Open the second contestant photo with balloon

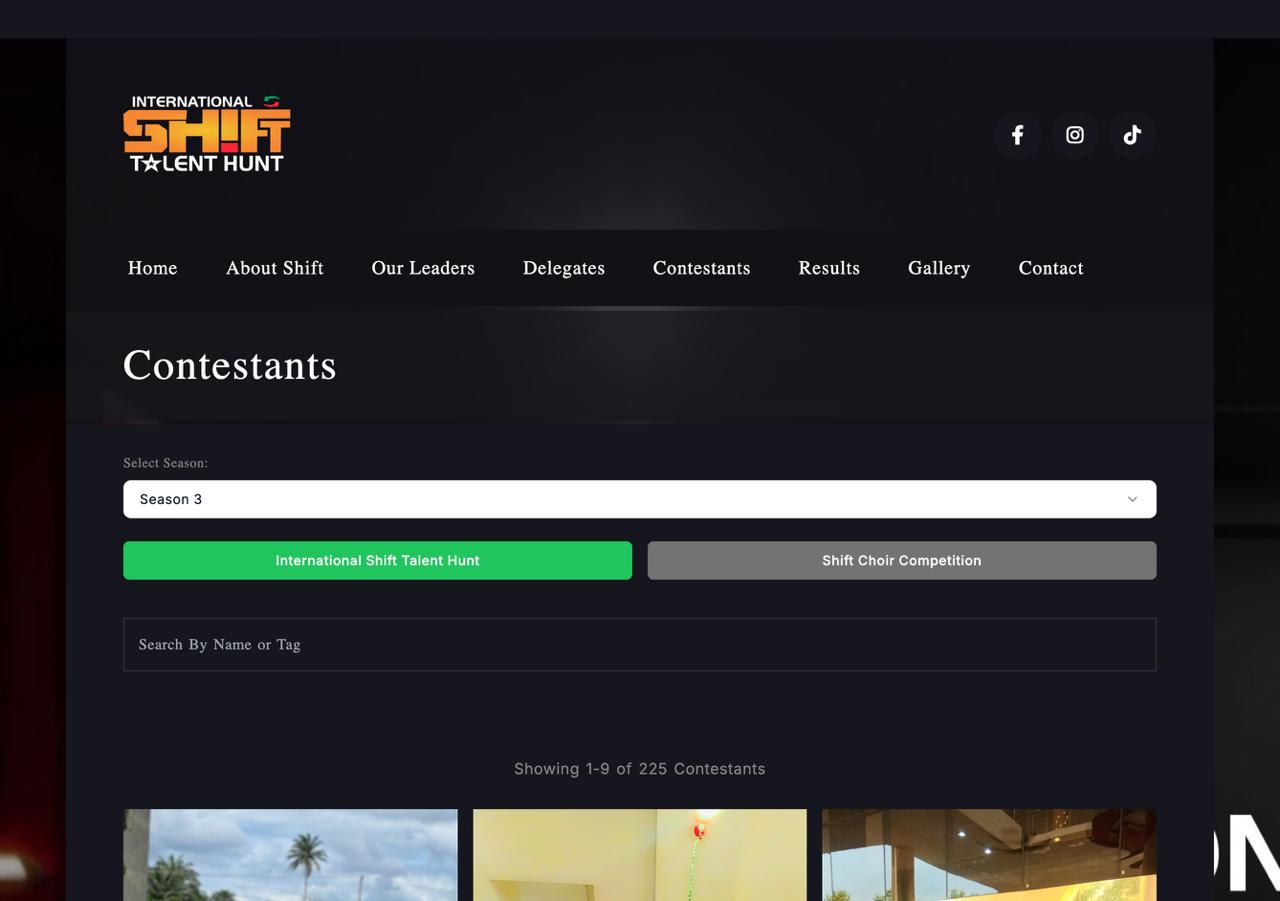point(639,855)
